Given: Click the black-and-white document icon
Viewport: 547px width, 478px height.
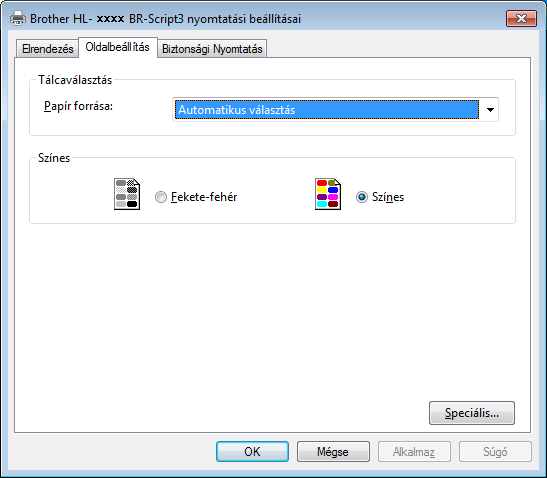Looking at the screenshot, I should [127, 194].
